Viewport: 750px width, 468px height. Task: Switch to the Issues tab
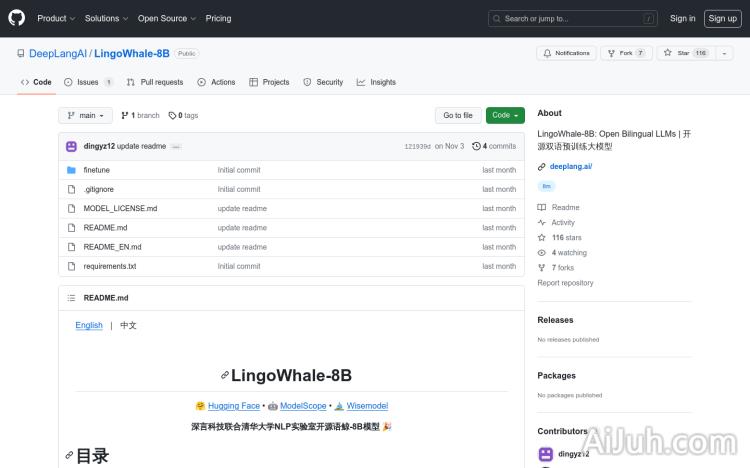(88, 82)
